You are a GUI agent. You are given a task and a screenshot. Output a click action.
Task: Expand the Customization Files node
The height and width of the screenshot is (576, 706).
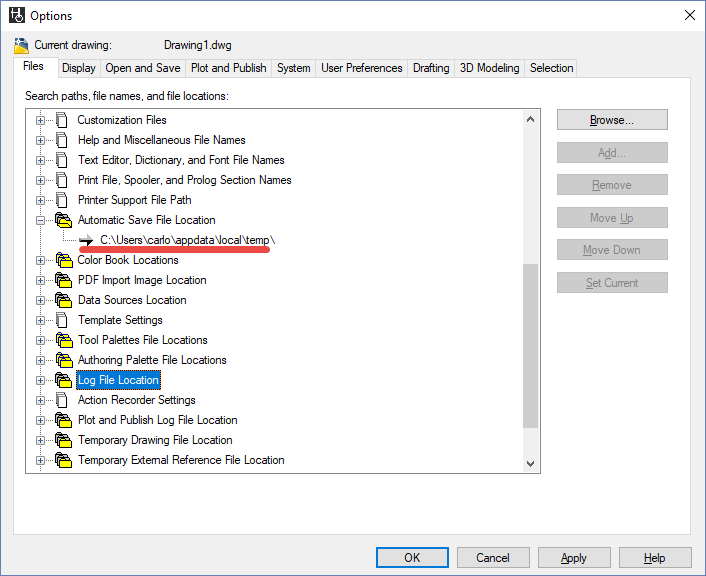click(x=40, y=120)
